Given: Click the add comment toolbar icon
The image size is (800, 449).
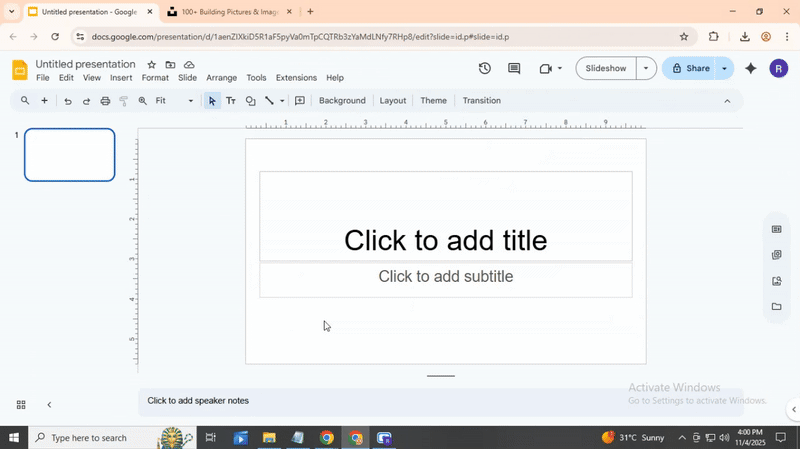Looking at the screenshot, I should tap(299, 101).
